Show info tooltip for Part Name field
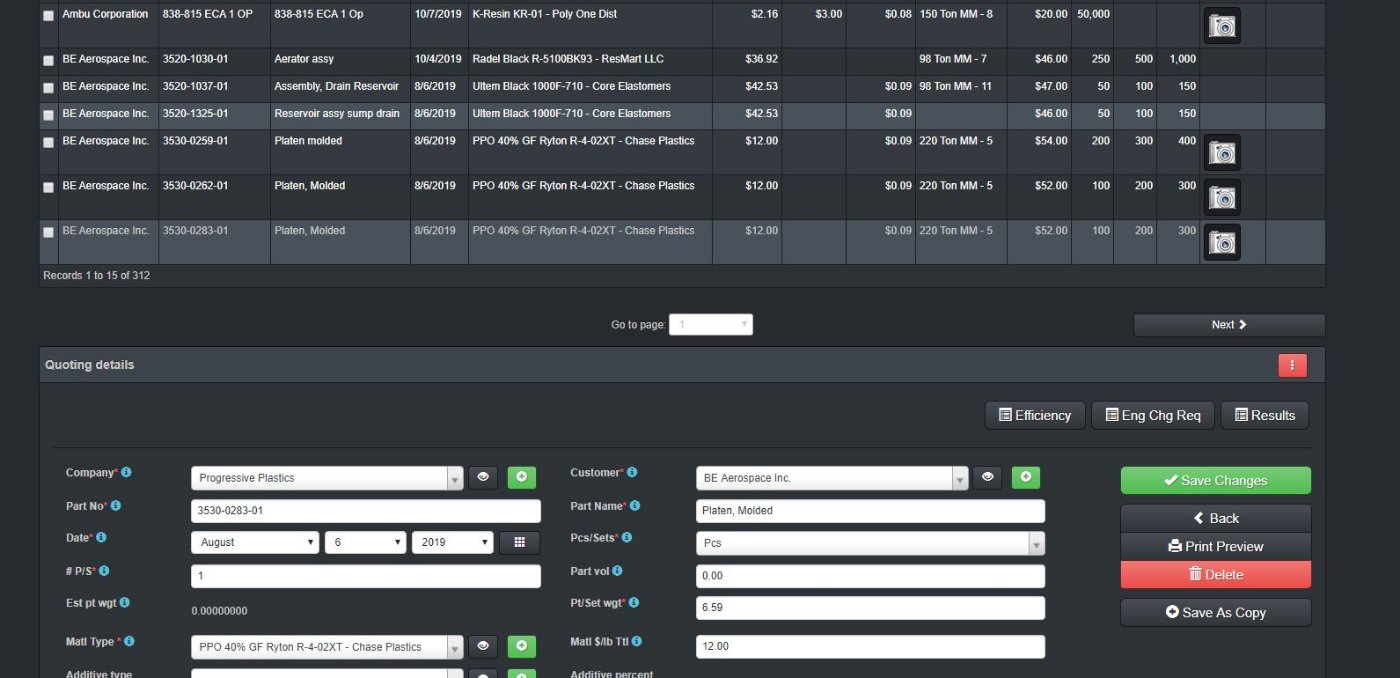Viewport: 1400px width, 678px height. click(x=635, y=506)
